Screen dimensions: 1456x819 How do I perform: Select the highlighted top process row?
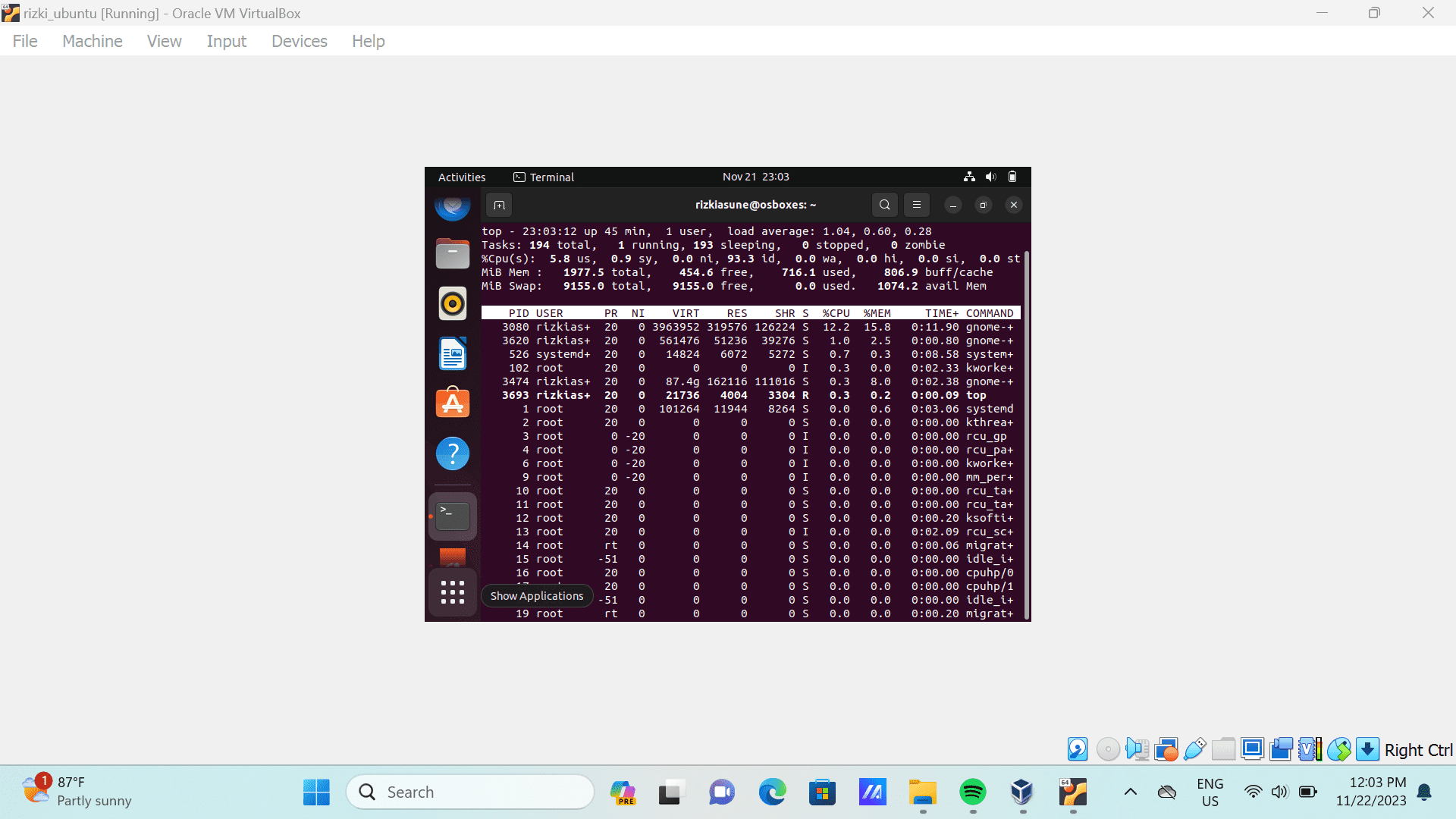pyautogui.click(x=751, y=395)
